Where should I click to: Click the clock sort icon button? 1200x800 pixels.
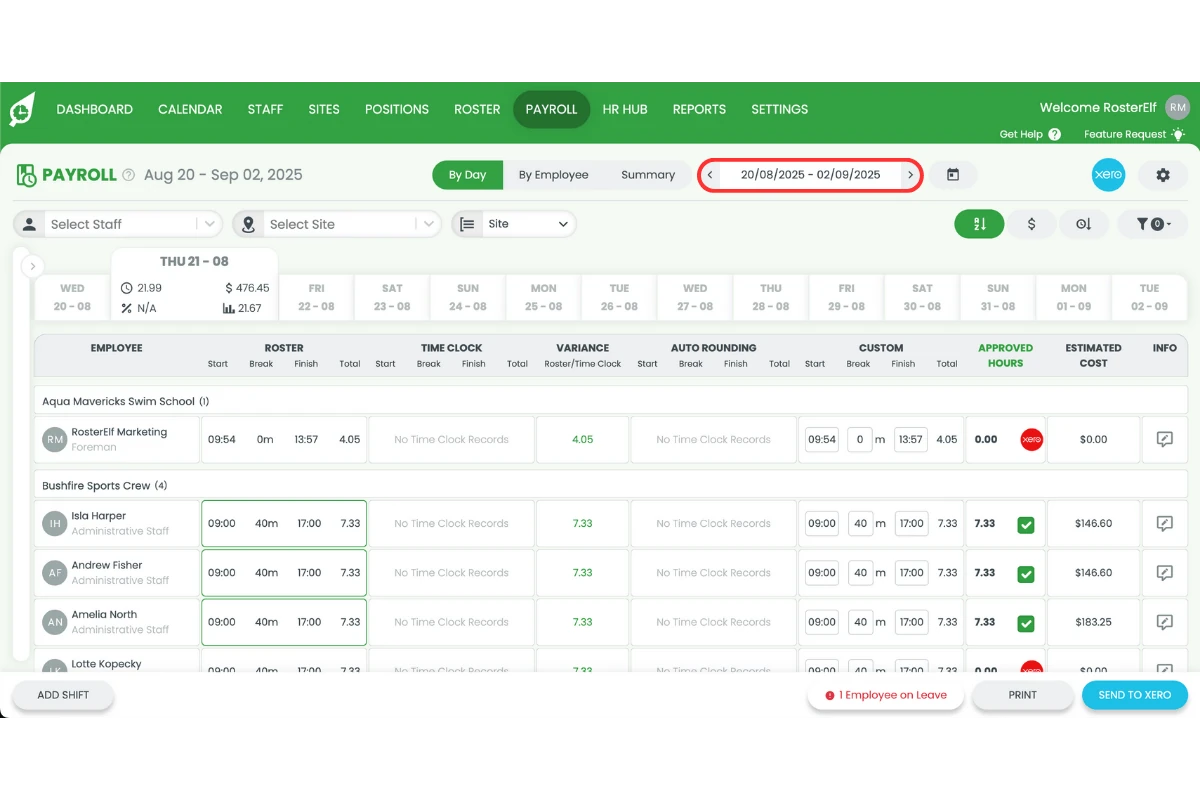pos(1084,224)
